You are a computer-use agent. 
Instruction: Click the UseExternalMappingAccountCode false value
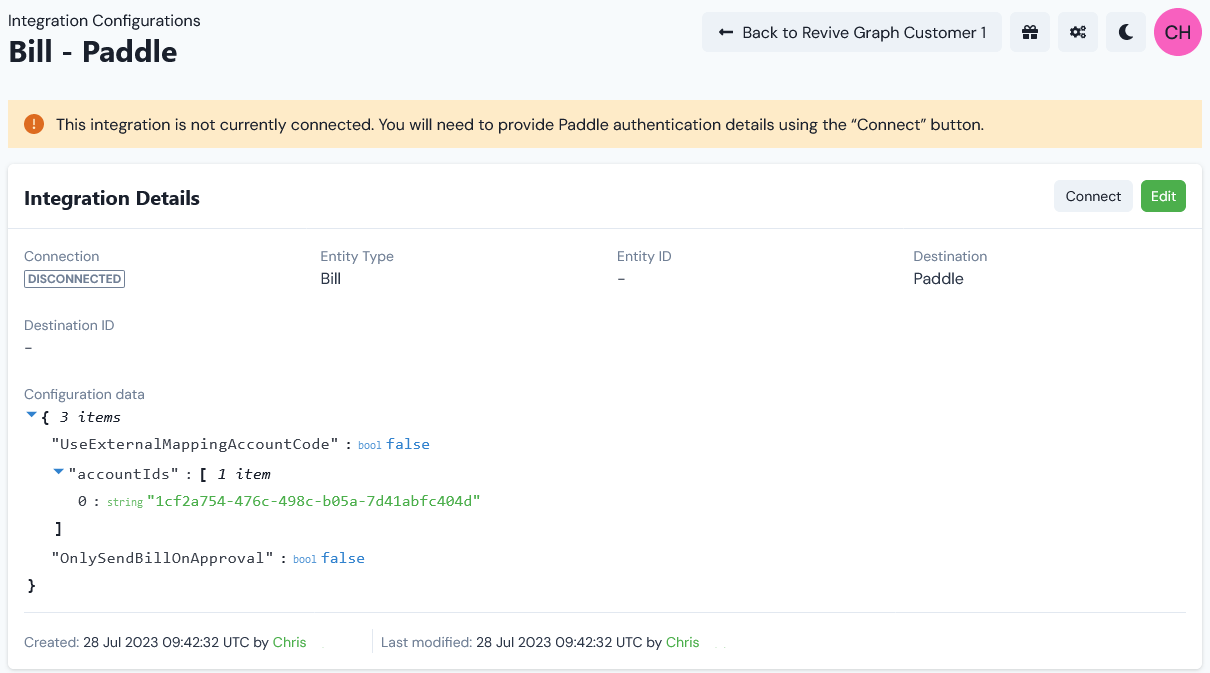(x=408, y=444)
